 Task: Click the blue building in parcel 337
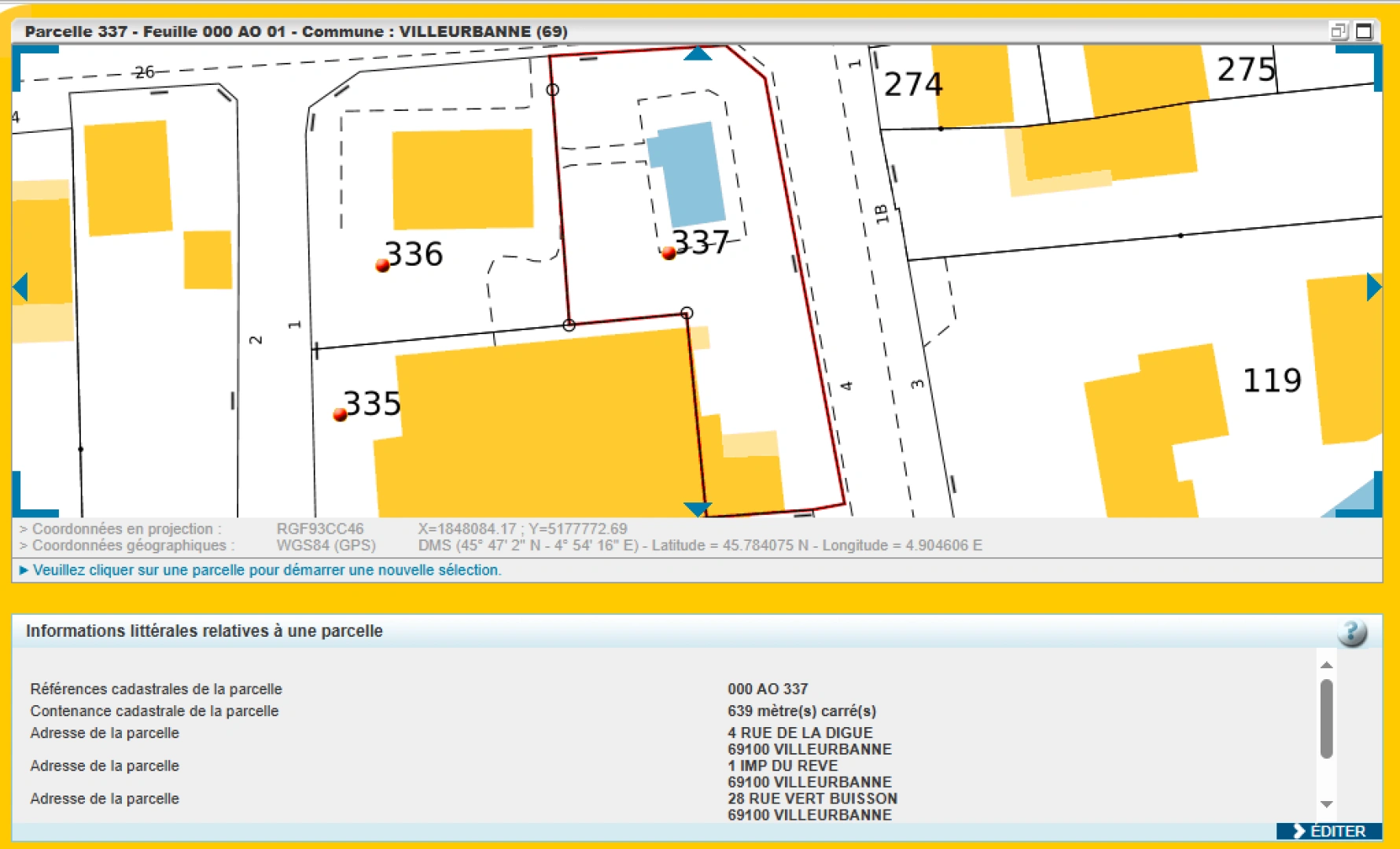click(x=691, y=173)
